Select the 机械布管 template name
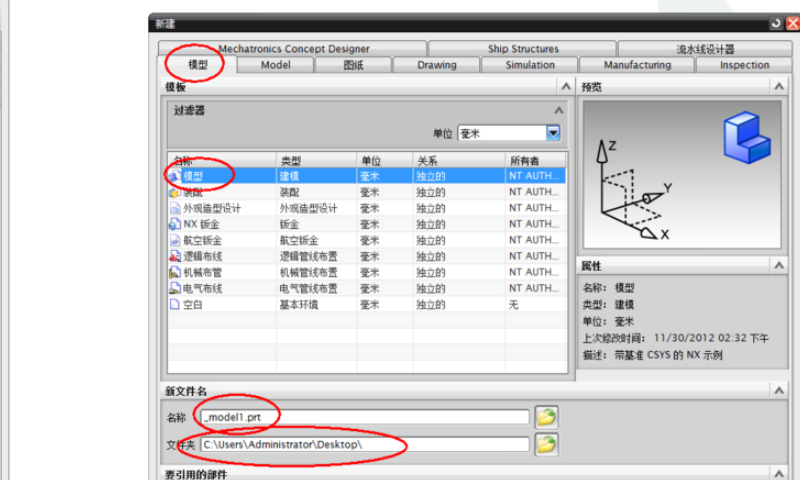 (x=203, y=272)
